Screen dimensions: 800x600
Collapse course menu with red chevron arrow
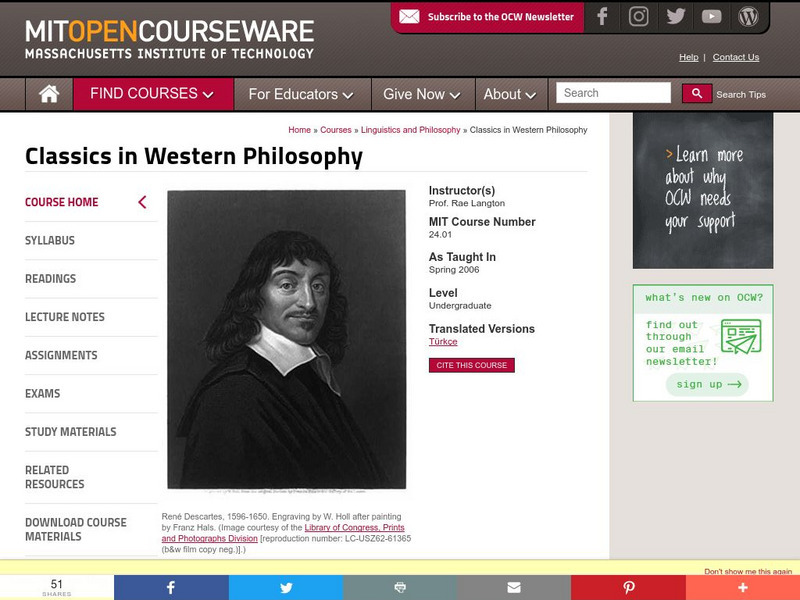(x=142, y=202)
